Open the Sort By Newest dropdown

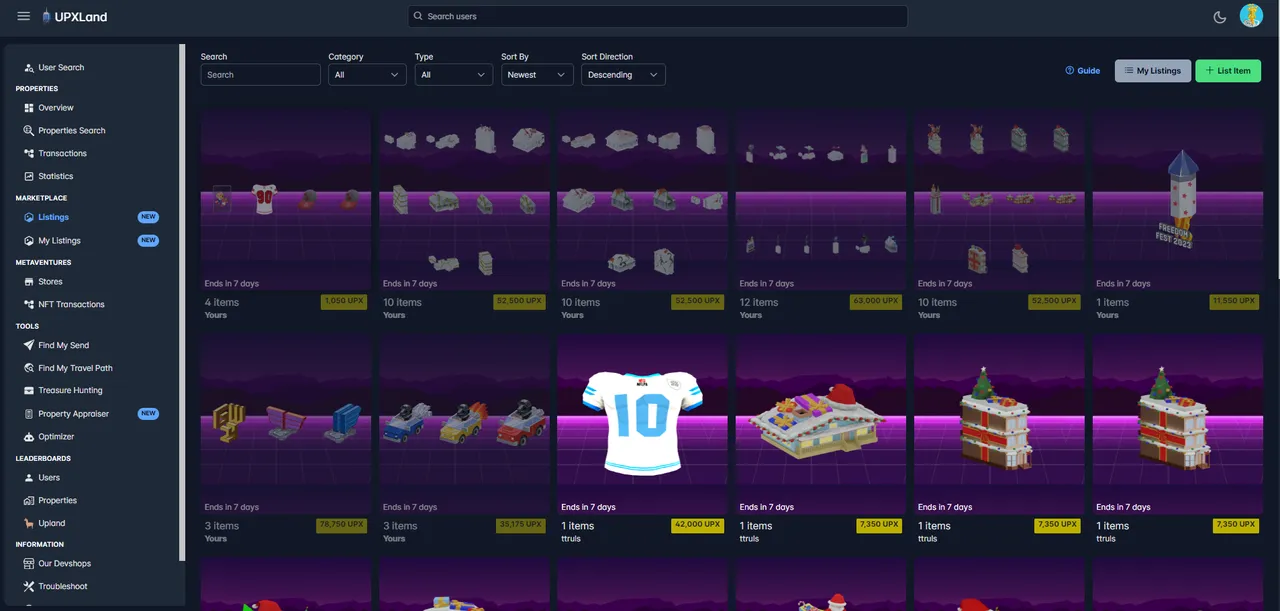[537, 75]
